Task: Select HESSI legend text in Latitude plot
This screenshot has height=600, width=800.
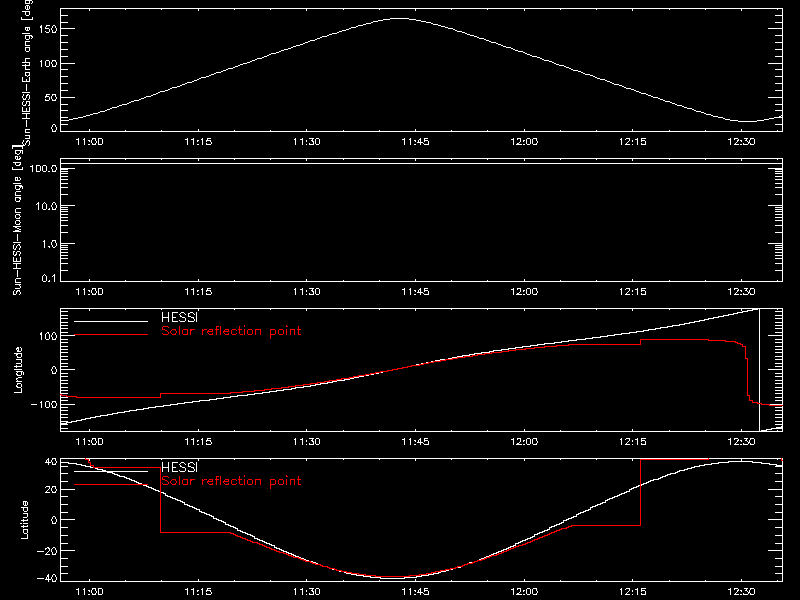Action: click(179, 467)
